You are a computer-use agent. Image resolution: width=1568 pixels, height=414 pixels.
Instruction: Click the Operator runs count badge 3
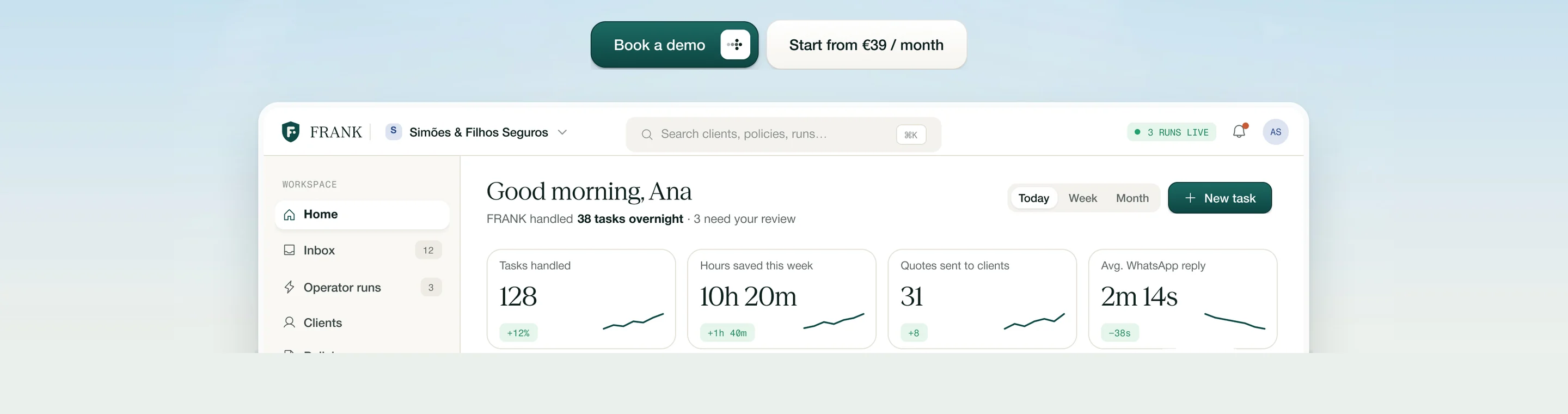pos(431,288)
